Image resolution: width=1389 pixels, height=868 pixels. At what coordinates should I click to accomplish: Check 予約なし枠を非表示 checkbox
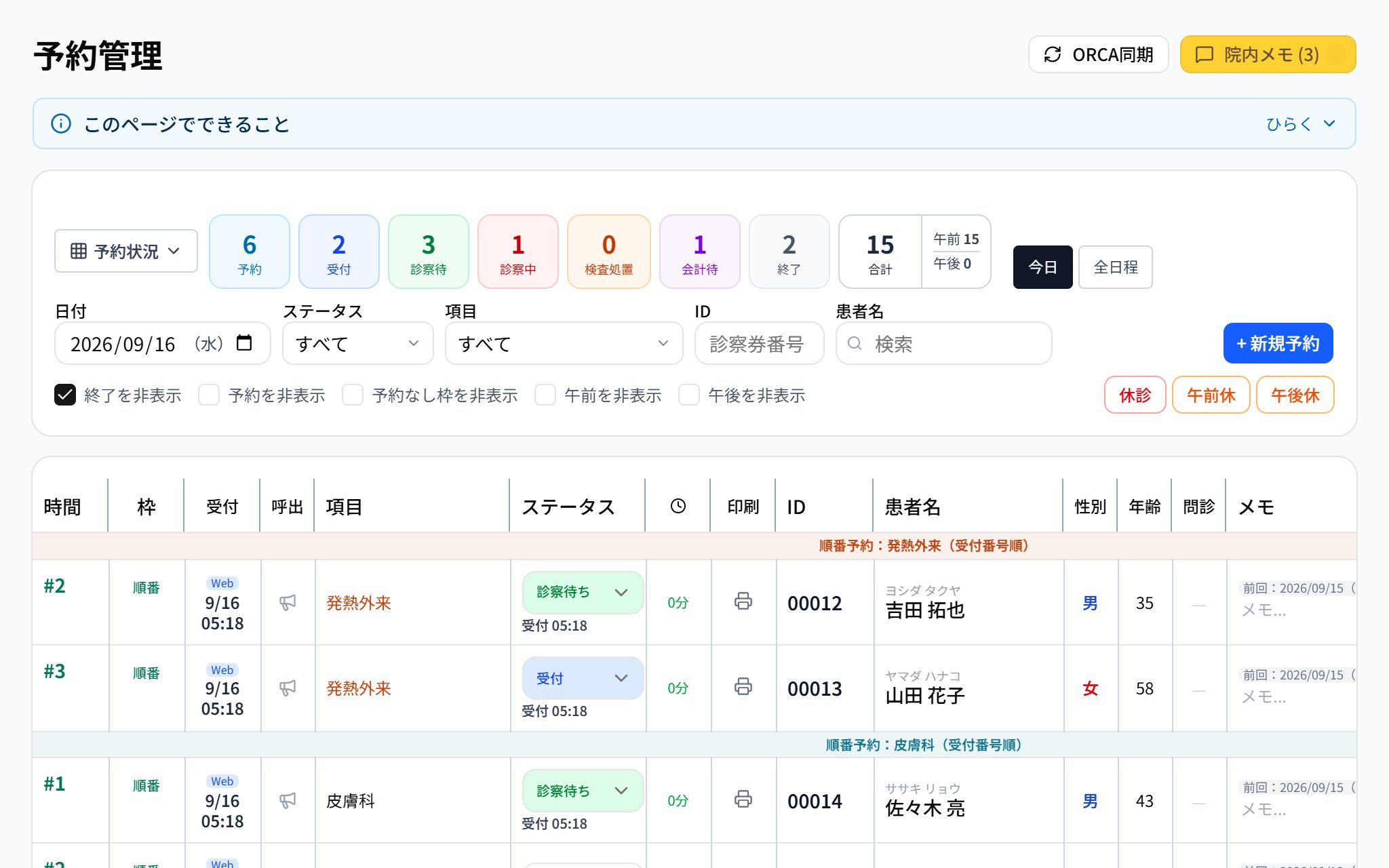tap(353, 395)
